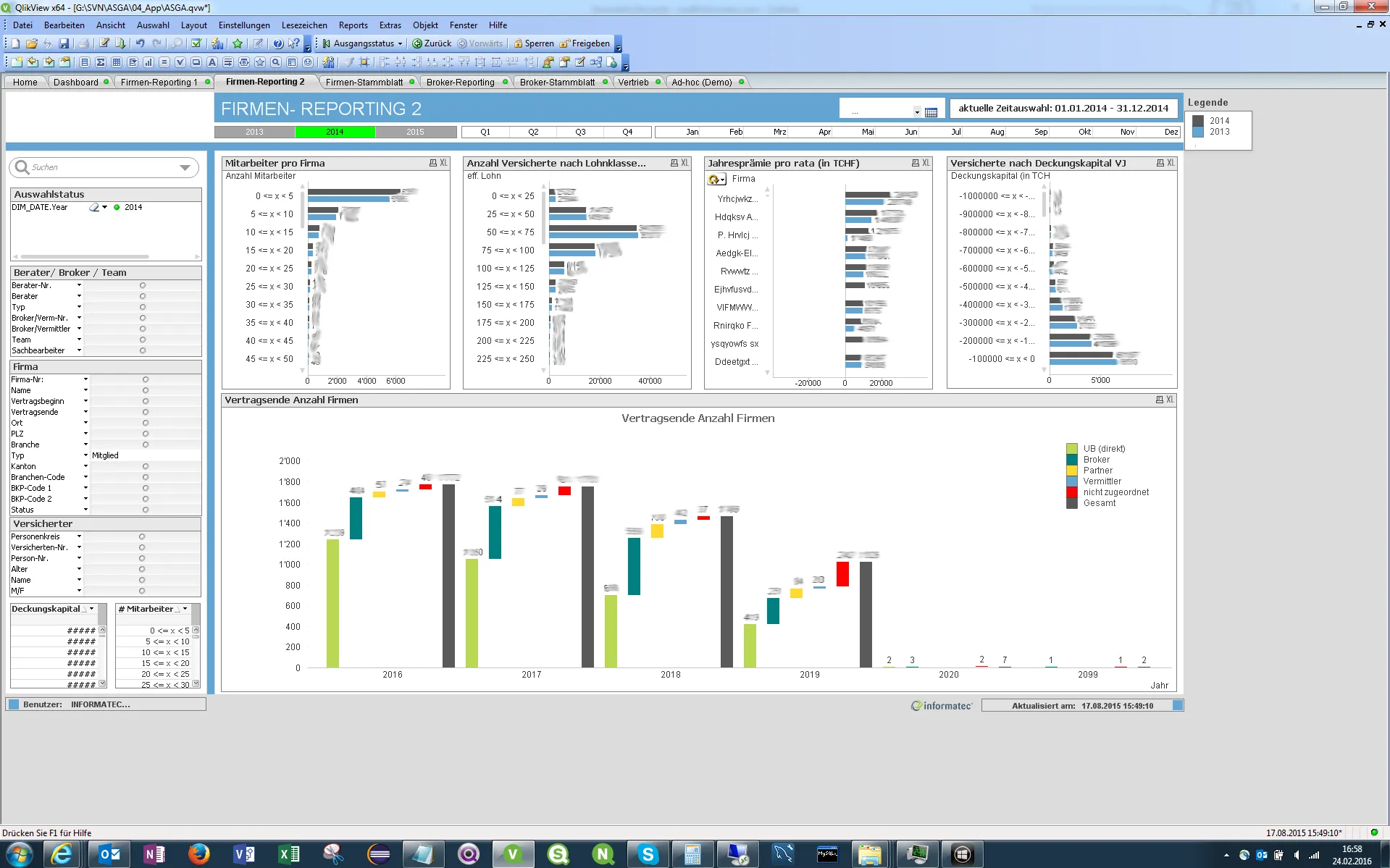Open the Lesezeichen menu
The image size is (1390, 868).
tap(304, 25)
